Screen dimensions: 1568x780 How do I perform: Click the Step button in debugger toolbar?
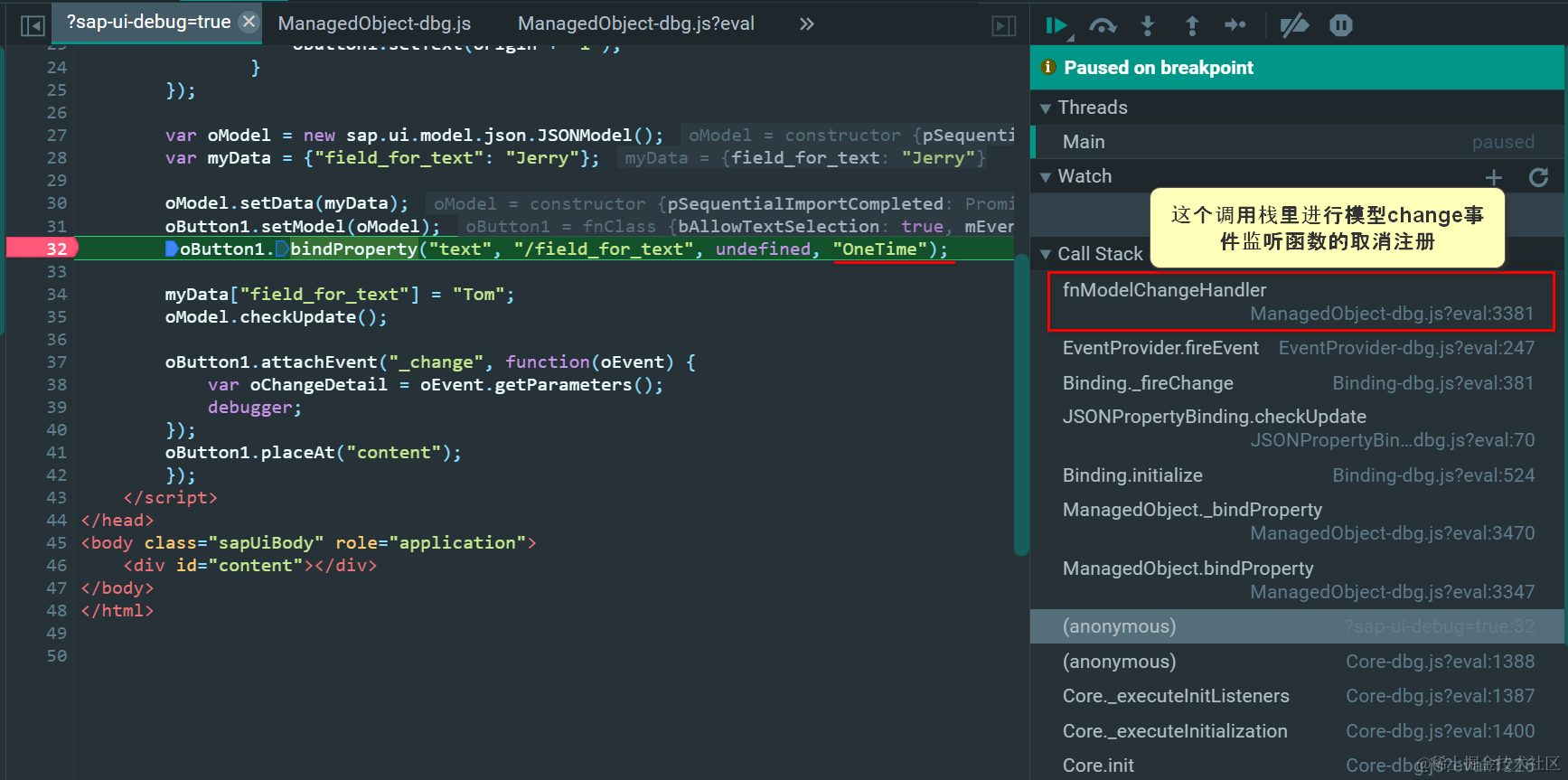(x=1235, y=25)
